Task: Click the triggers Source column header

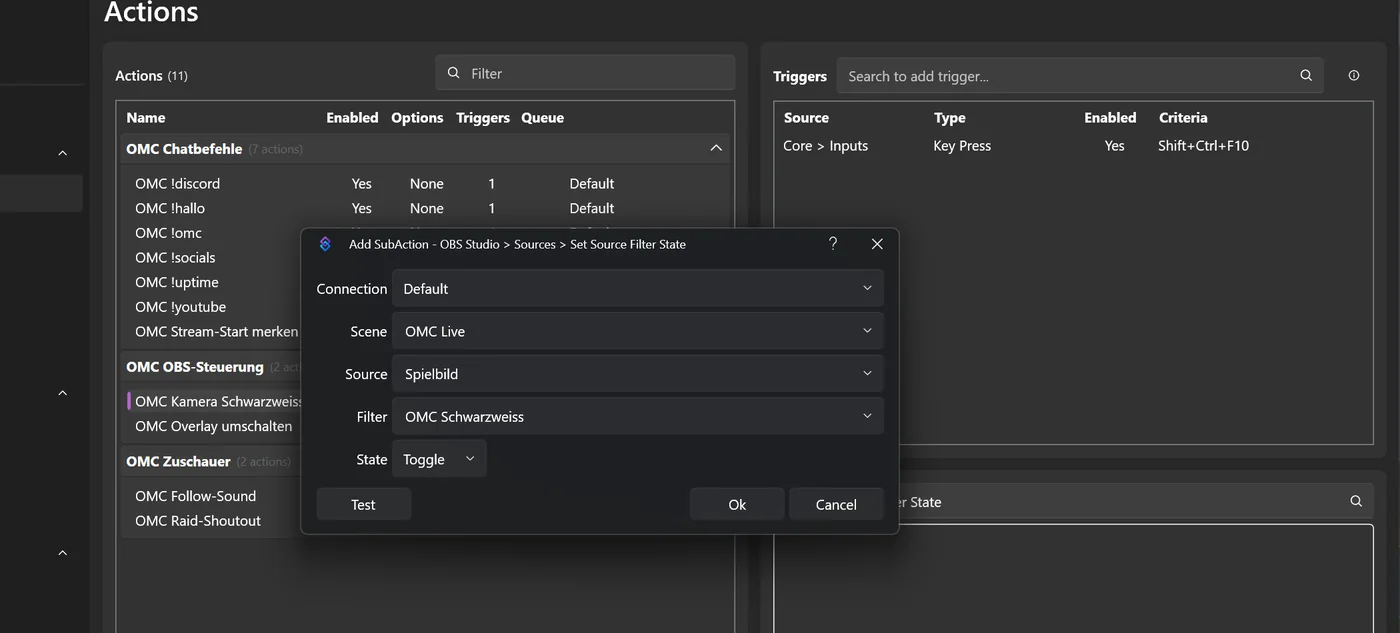Action: pyautogui.click(x=806, y=117)
